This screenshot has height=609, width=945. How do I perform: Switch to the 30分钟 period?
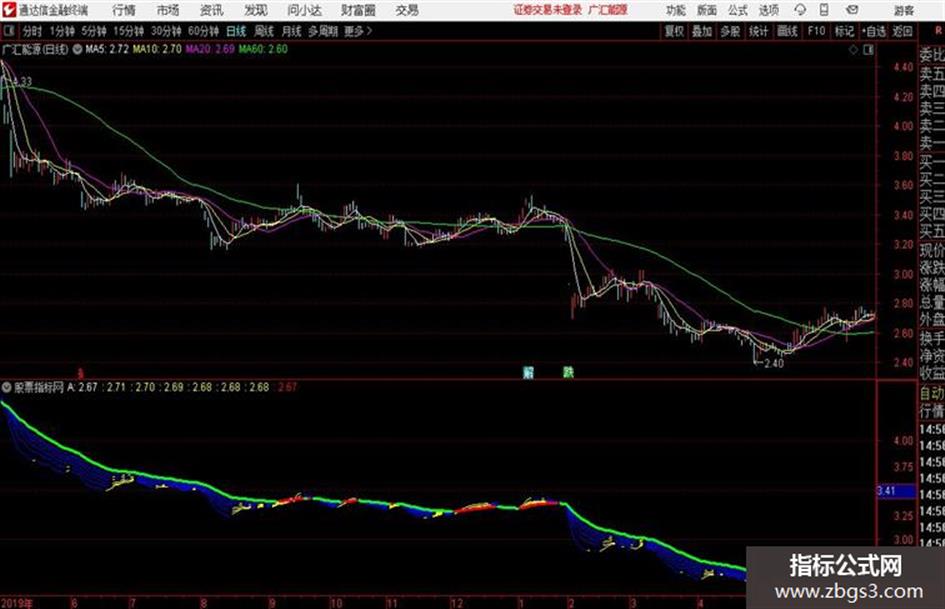coord(166,31)
